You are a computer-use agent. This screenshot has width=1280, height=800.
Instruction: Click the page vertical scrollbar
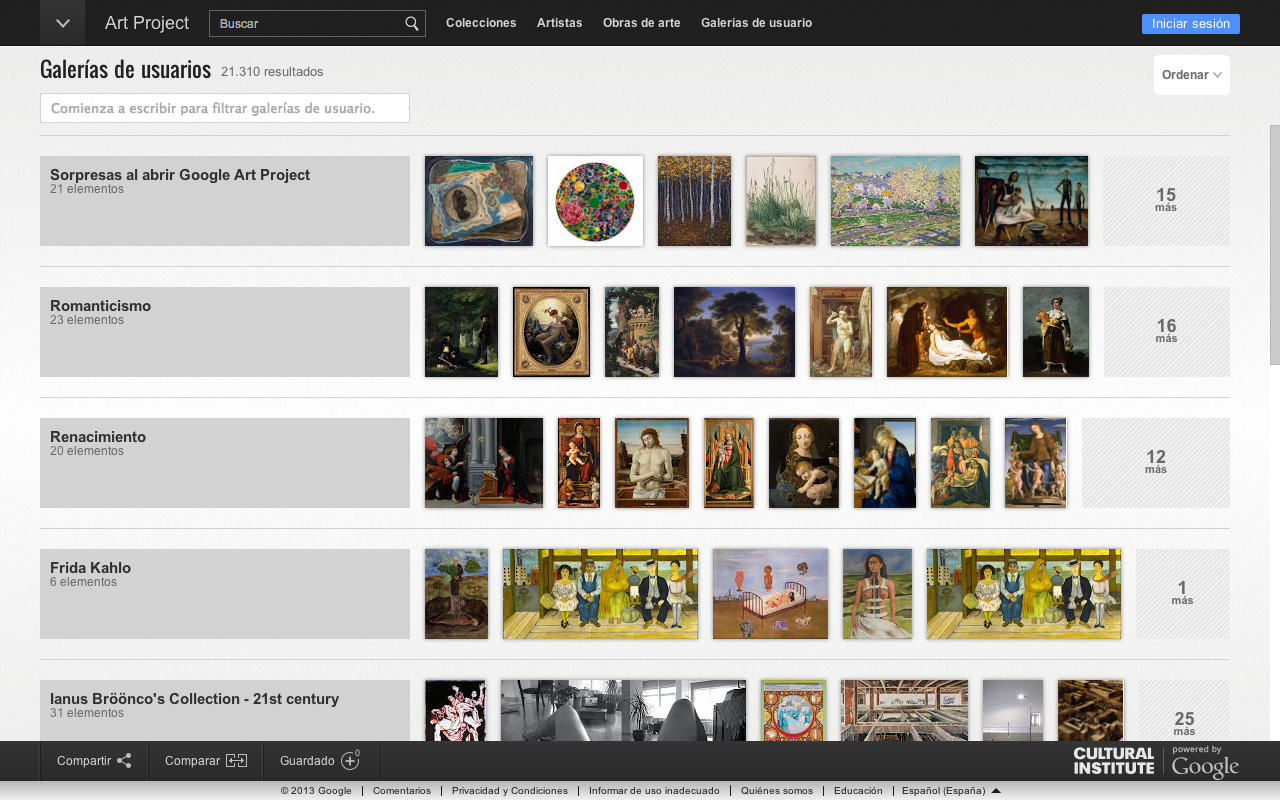(1274, 245)
